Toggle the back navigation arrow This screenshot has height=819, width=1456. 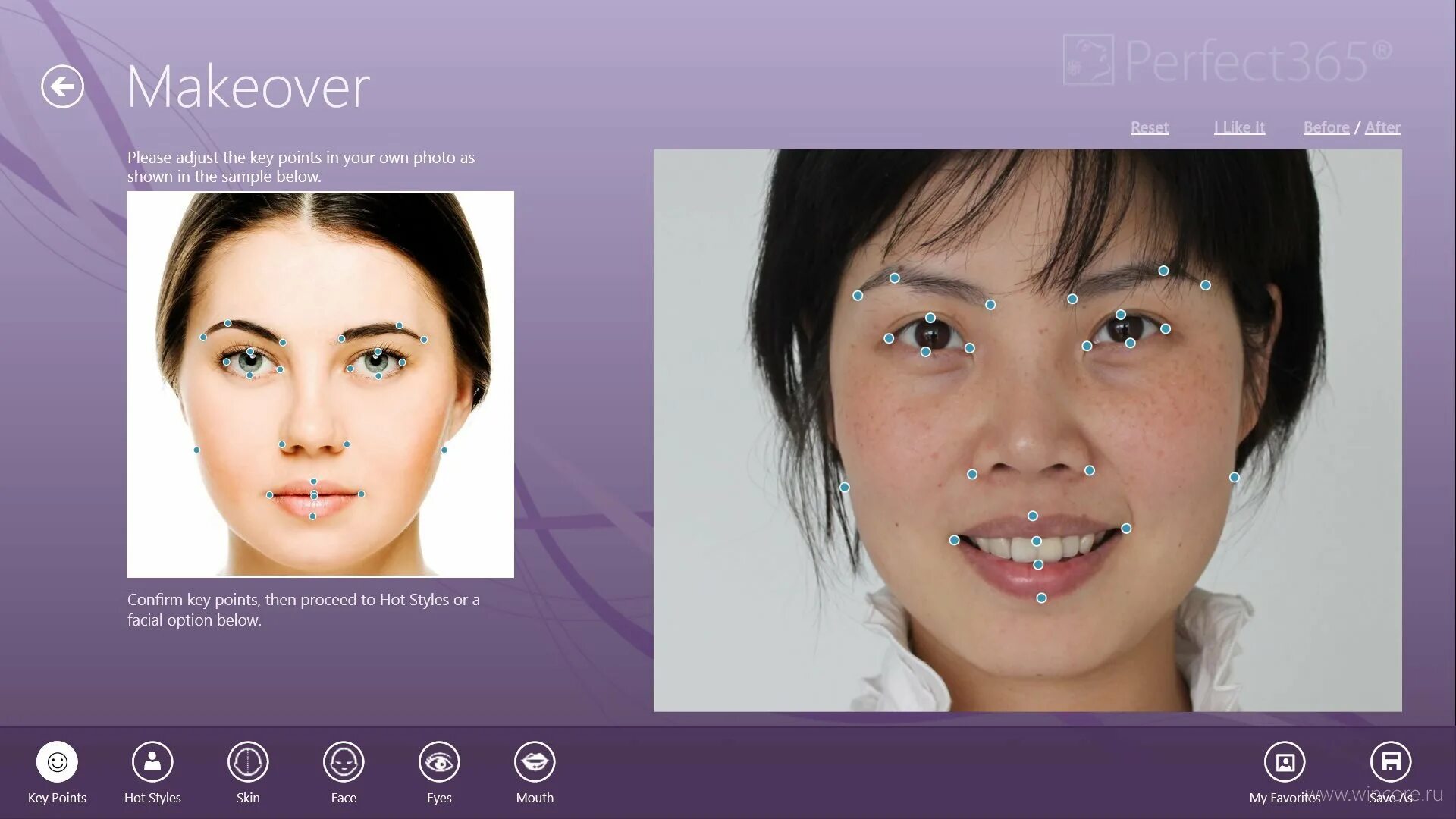(62, 86)
